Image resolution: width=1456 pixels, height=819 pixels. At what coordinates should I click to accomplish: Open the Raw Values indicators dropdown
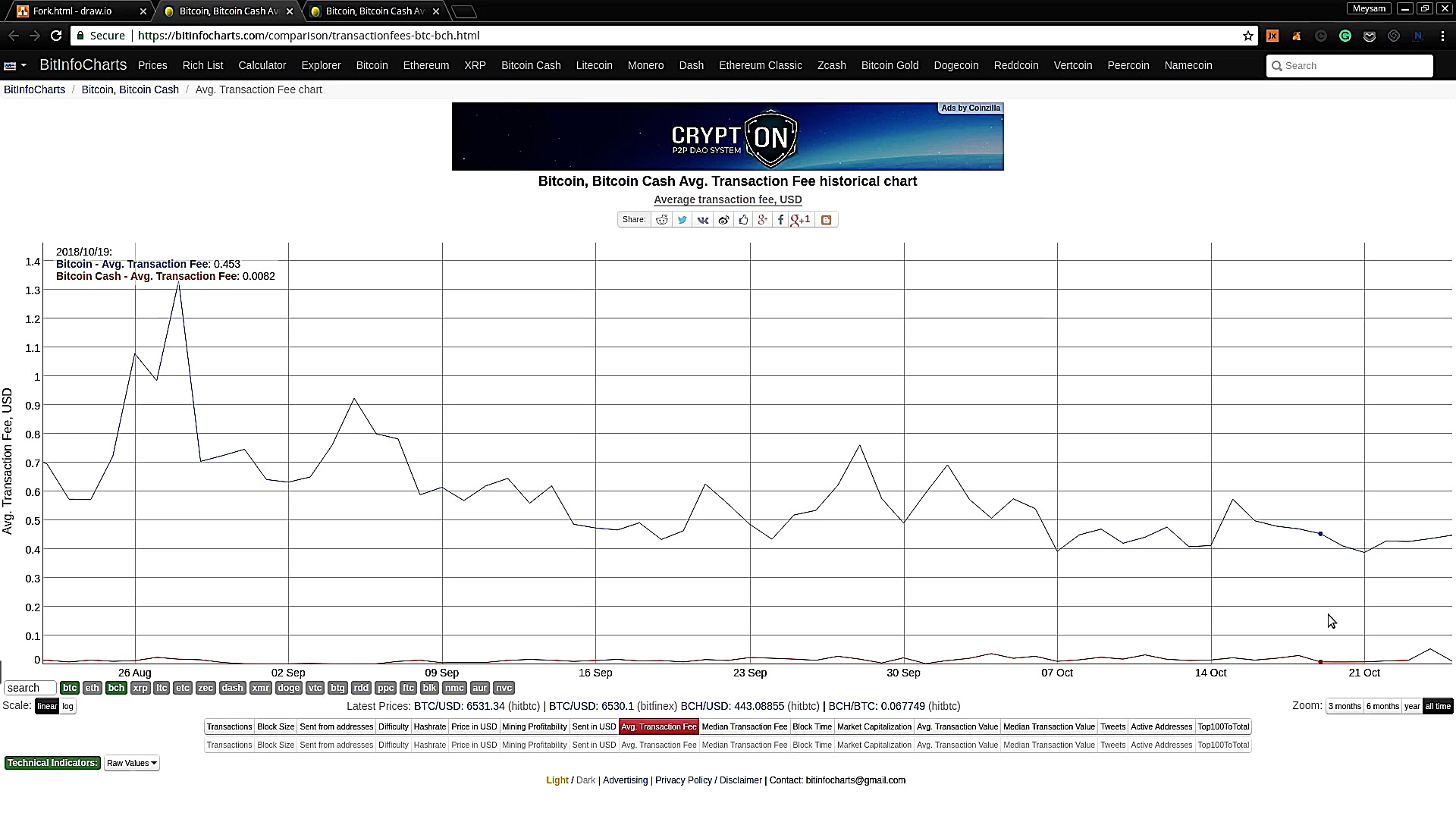(132, 764)
